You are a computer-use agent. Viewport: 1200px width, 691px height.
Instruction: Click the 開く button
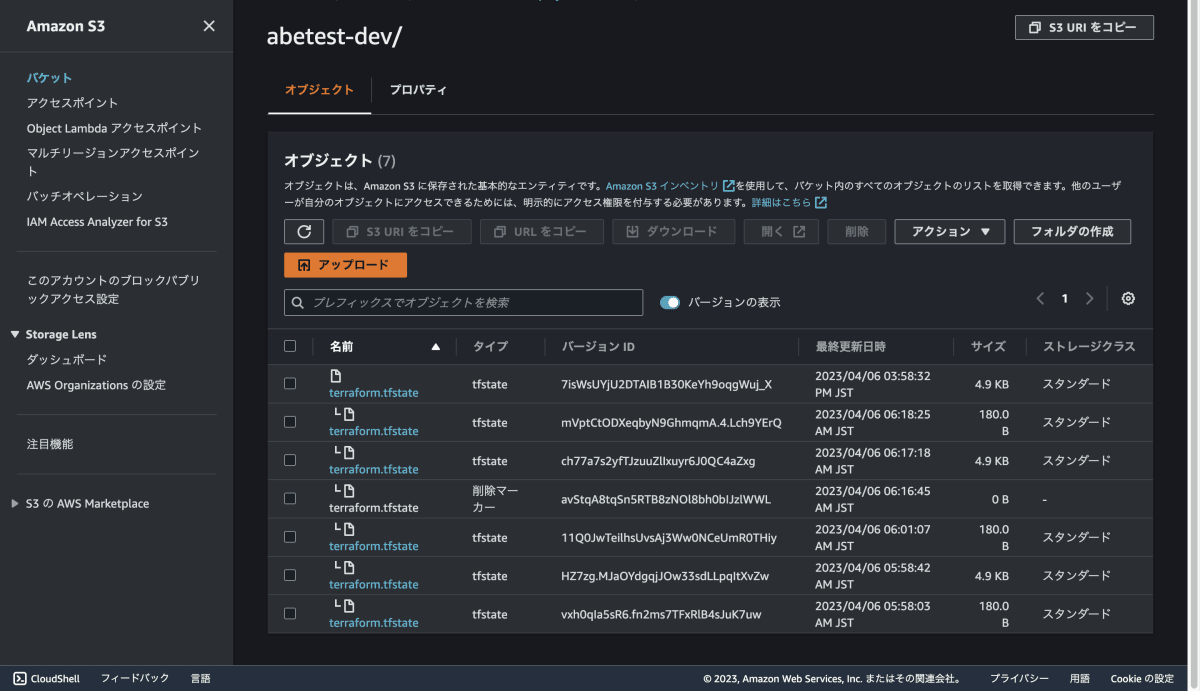[781, 231]
